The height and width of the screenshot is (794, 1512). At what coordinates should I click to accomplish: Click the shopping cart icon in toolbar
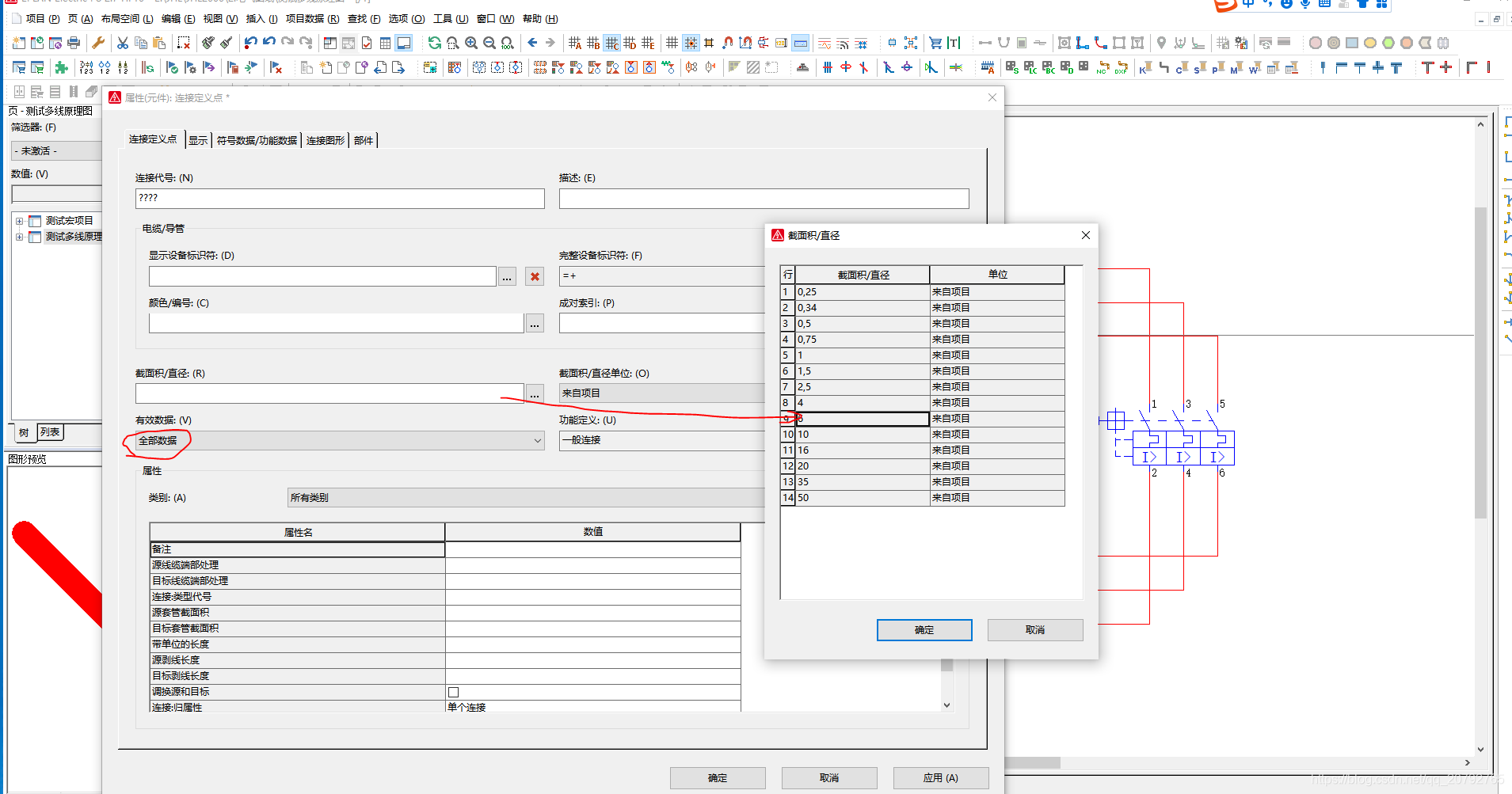[x=935, y=43]
